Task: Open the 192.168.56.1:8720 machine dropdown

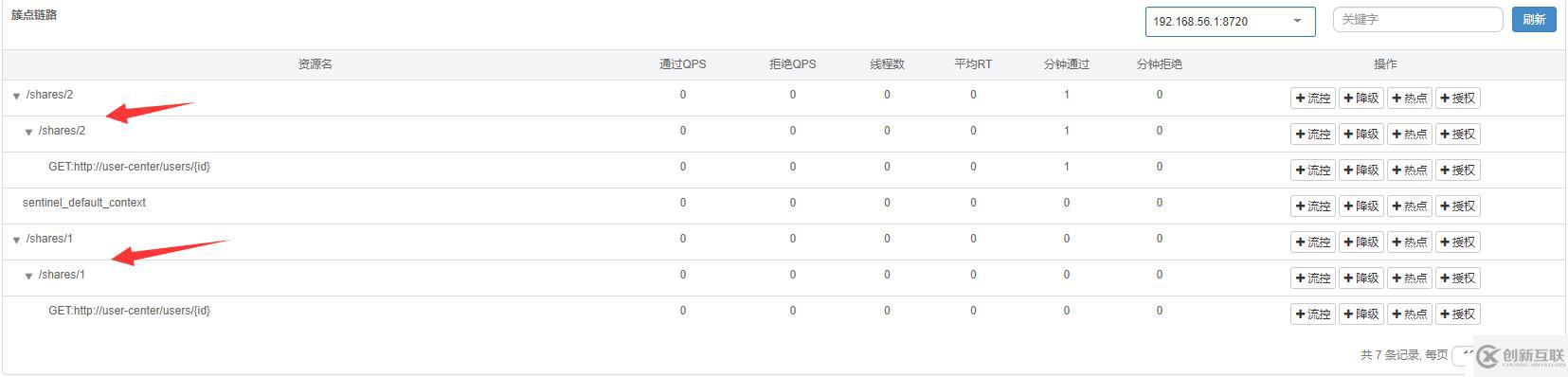Action: pos(1230,21)
